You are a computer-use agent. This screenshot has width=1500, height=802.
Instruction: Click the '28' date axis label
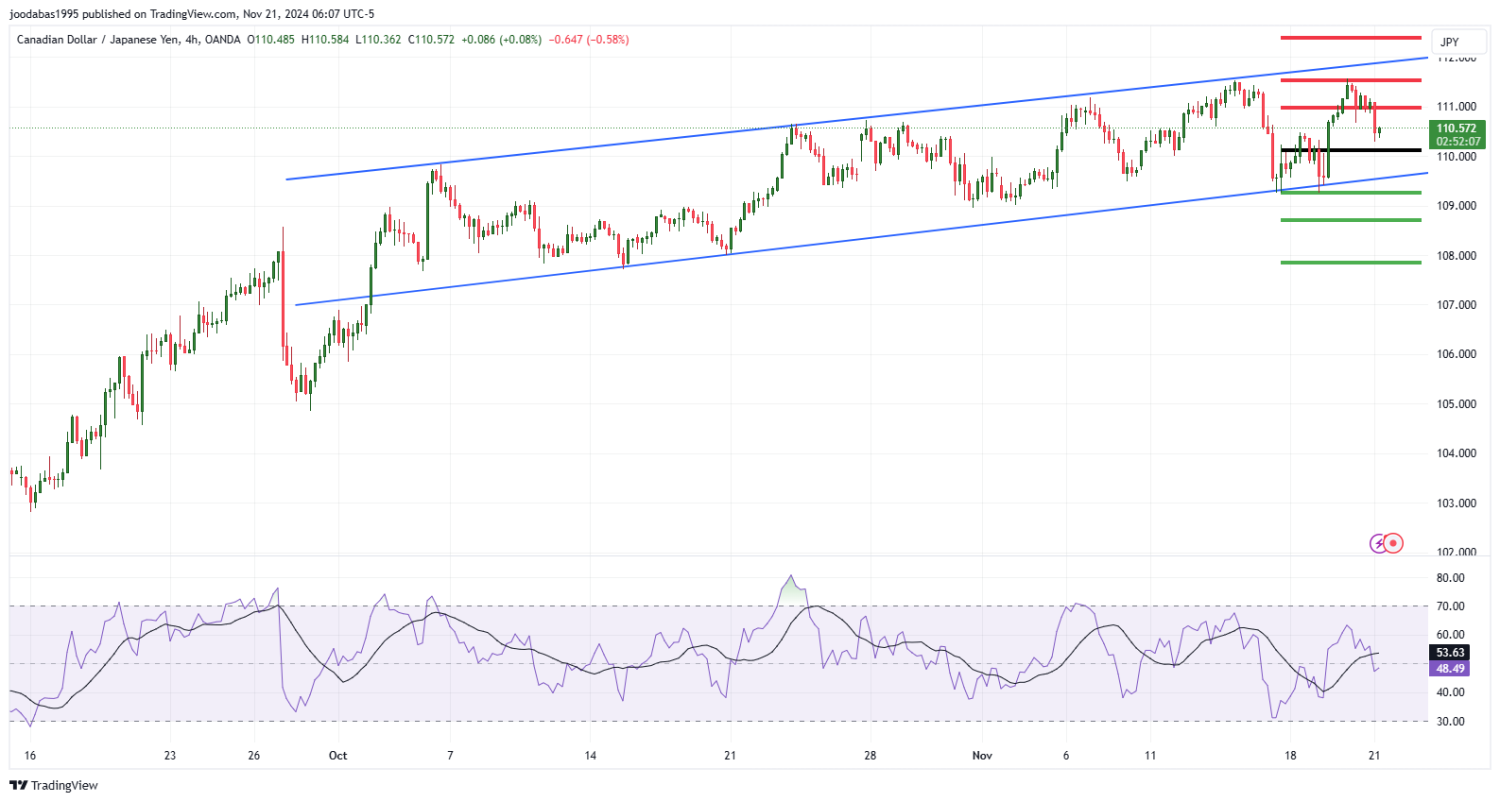(870, 755)
